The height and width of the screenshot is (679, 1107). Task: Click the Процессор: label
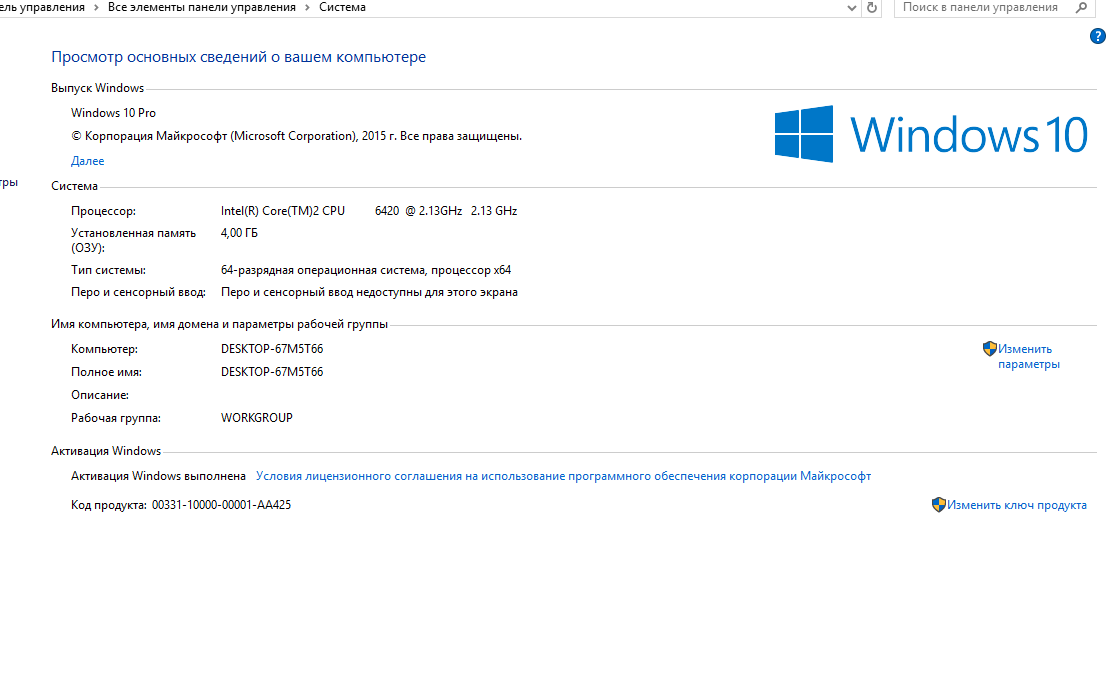(x=103, y=211)
